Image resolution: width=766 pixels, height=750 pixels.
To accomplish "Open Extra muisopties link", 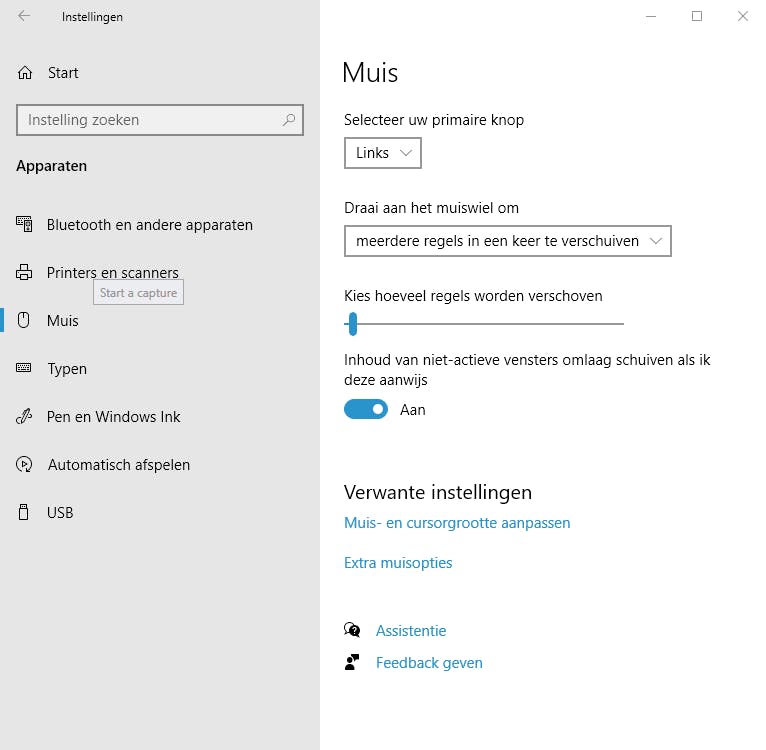I will [x=398, y=563].
